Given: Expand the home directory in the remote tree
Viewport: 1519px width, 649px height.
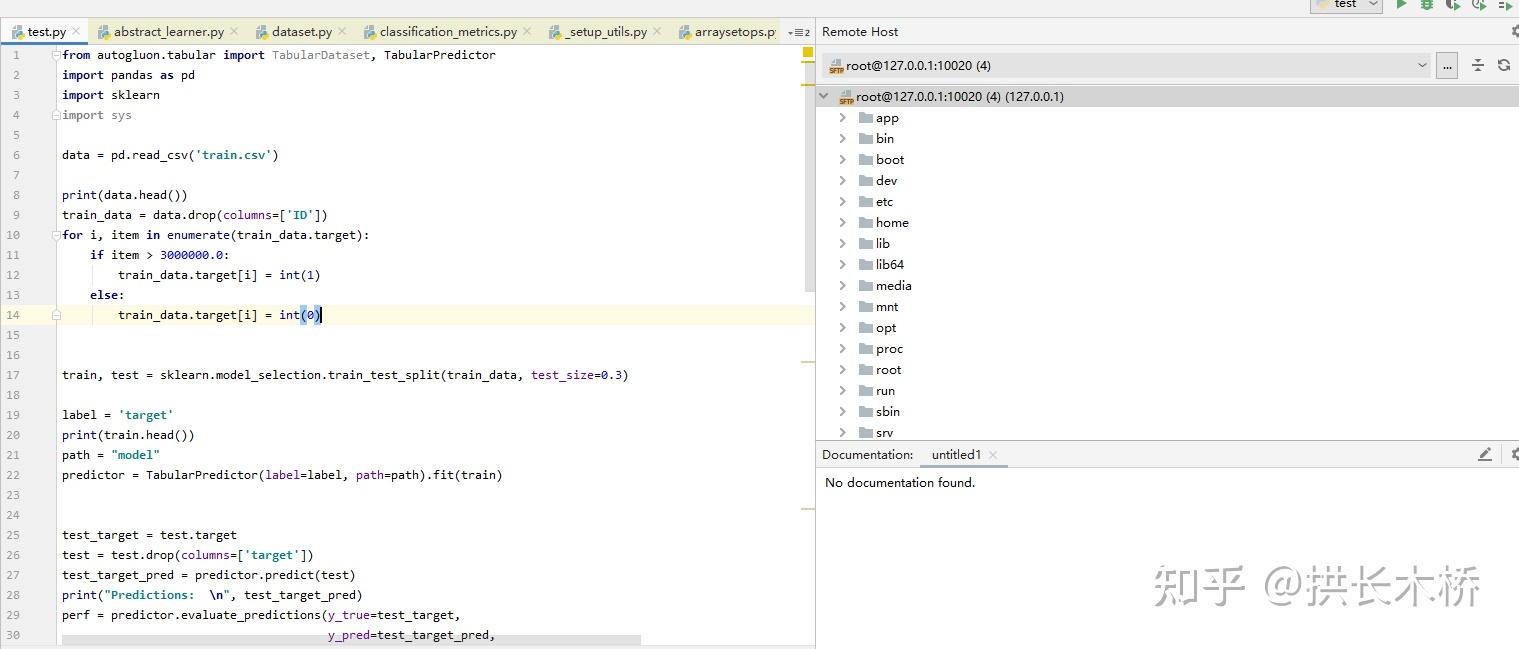Looking at the screenshot, I should (843, 222).
